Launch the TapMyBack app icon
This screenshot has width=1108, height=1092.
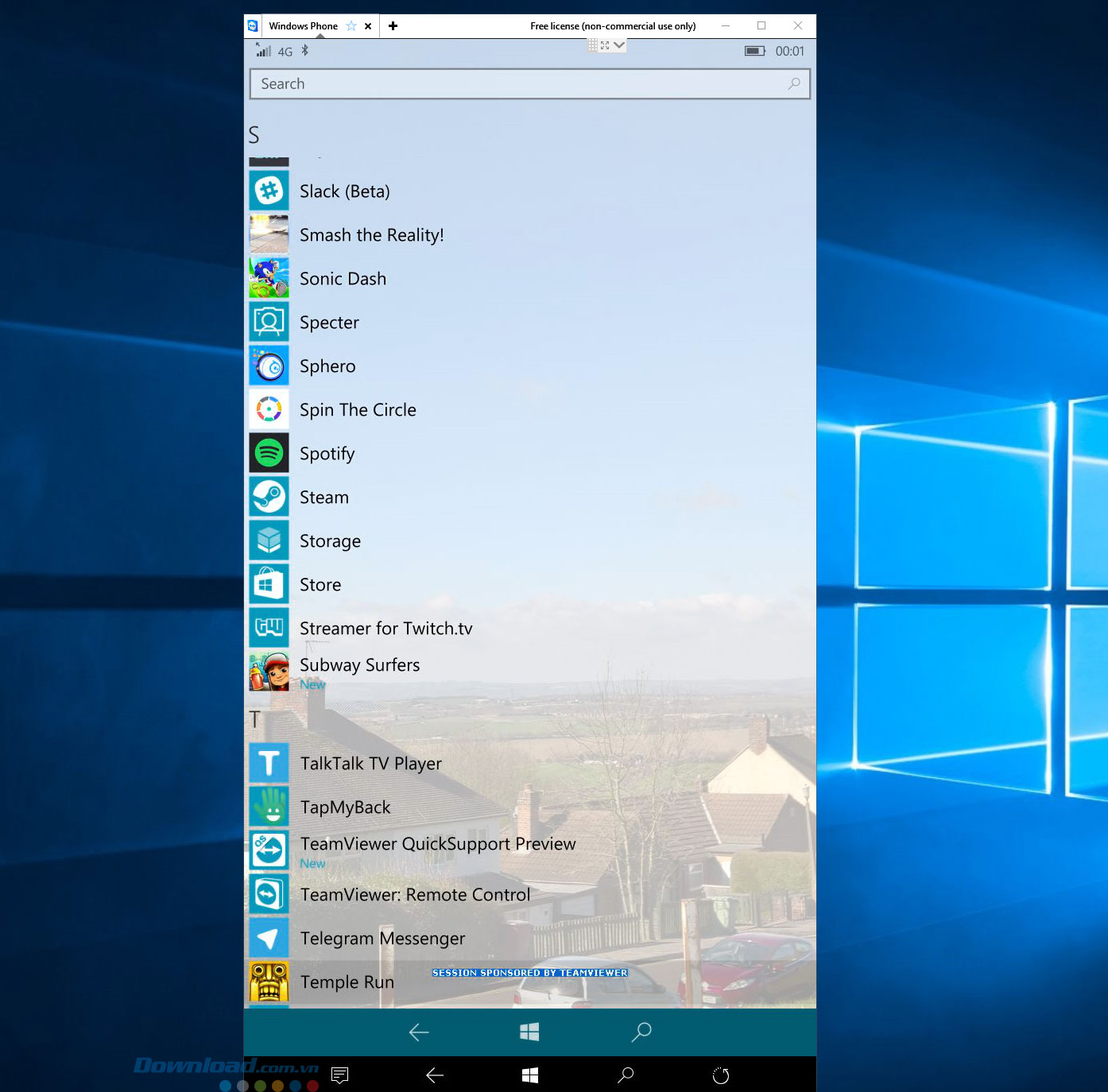pos(269,807)
